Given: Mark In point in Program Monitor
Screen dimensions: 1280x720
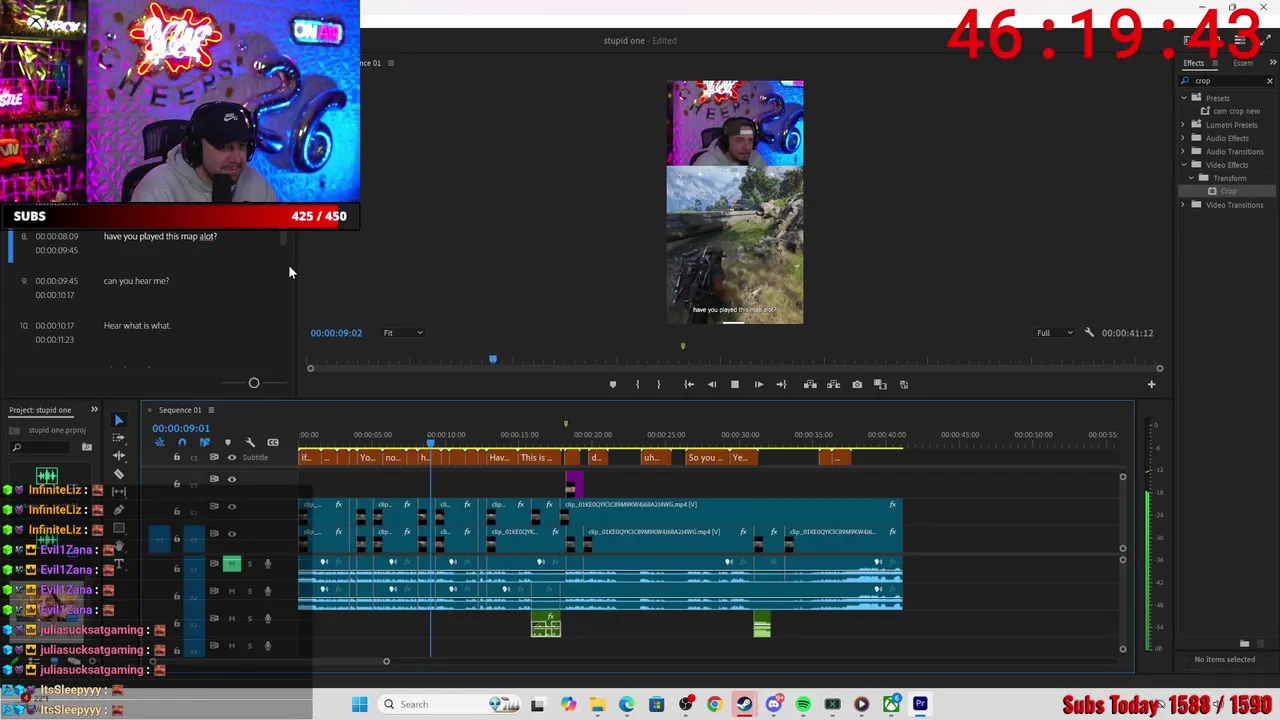Looking at the screenshot, I should pos(637,384).
